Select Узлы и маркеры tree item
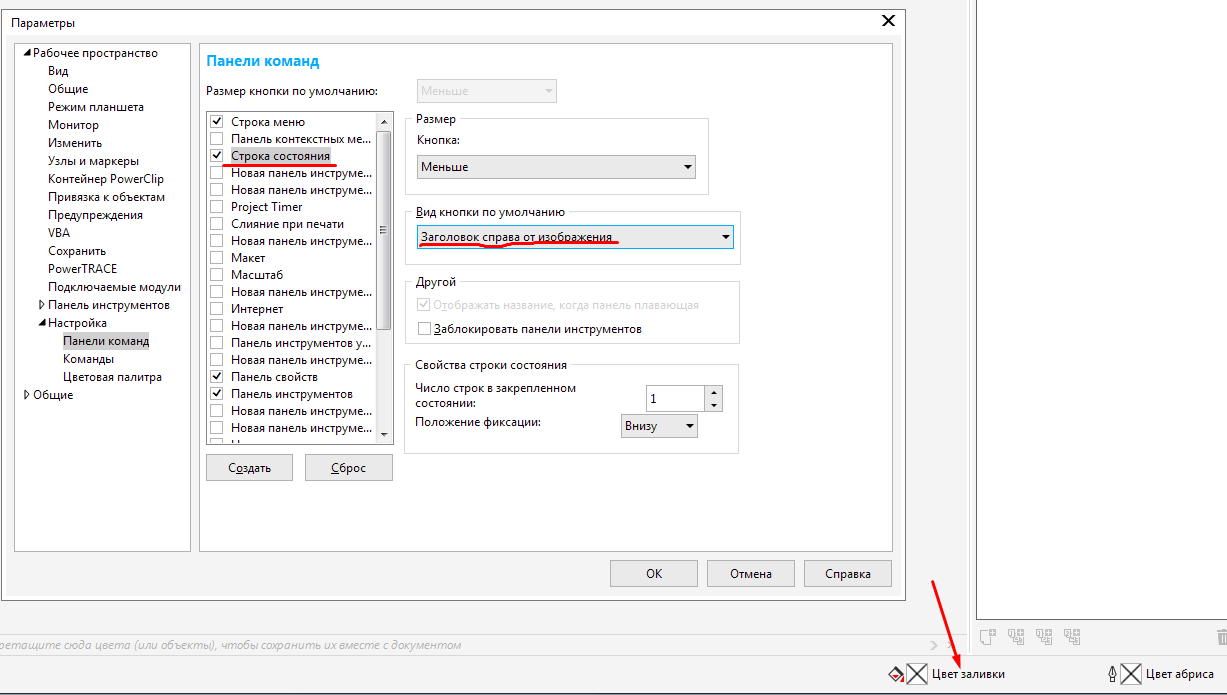The image size is (1227, 695). pyautogui.click(x=93, y=161)
